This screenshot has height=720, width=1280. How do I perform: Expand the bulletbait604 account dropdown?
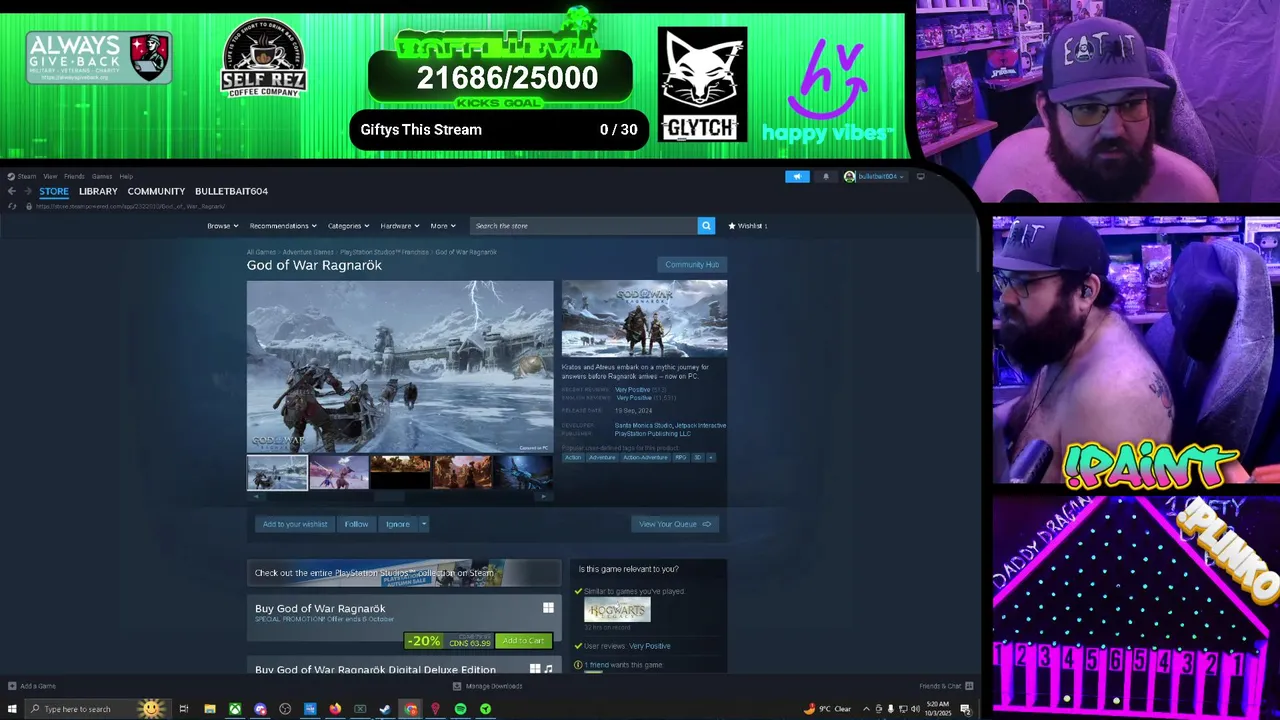pos(902,177)
